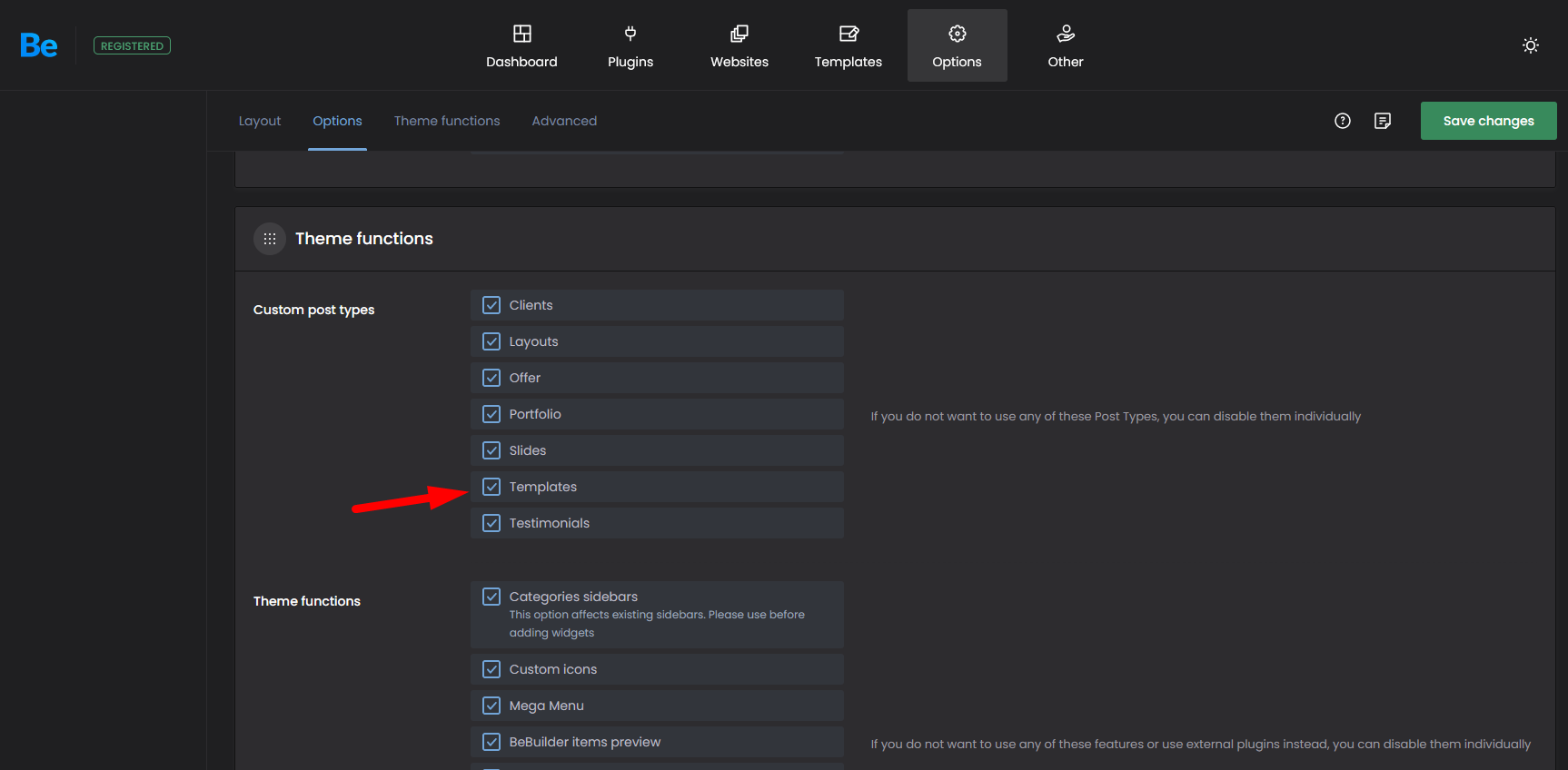The height and width of the screenshot is (770, 1568).
Task: Click the Theme functions row label
Action: pos(307,601)
